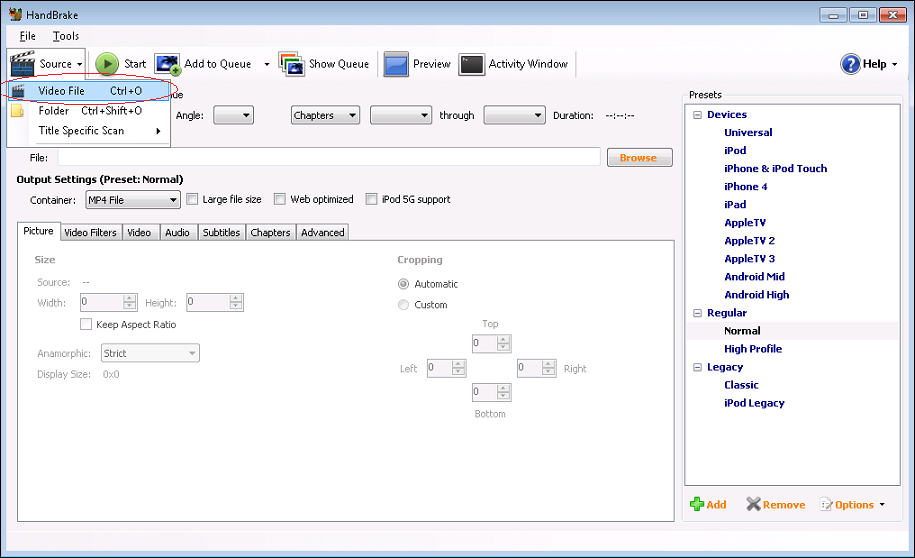
Task: Select the iPad preset
Action: point(735,205)
